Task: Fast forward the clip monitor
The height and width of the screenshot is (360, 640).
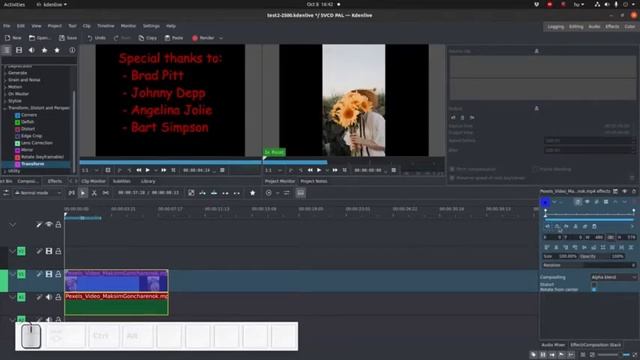Action: (164, 170)
